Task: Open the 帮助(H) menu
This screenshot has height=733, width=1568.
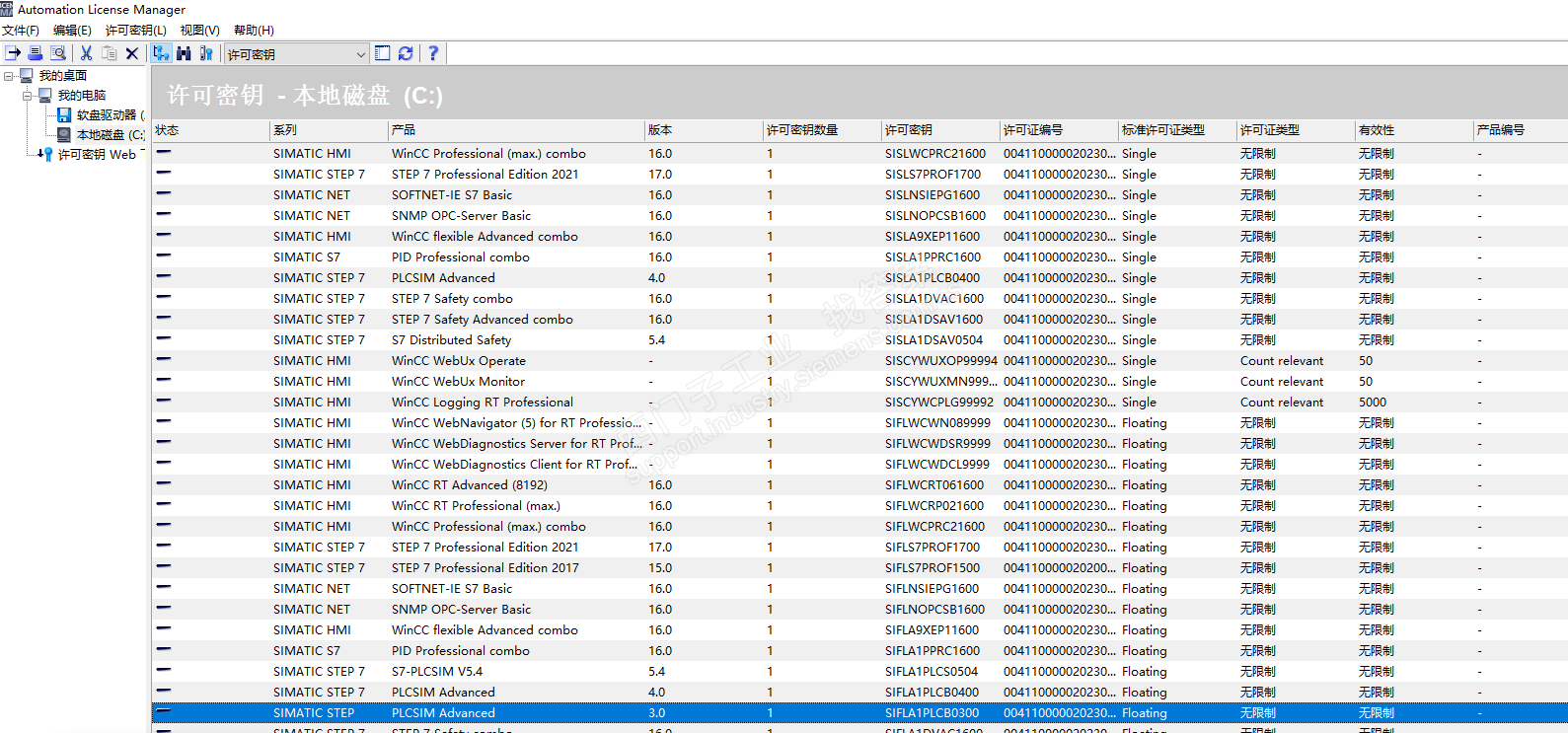Action: tap(254, 31)
